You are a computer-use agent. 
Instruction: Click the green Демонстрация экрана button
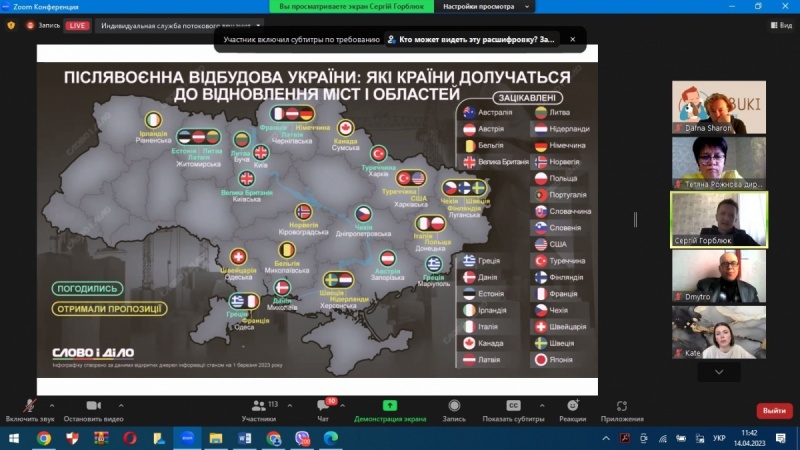click(x=390, y=409)
